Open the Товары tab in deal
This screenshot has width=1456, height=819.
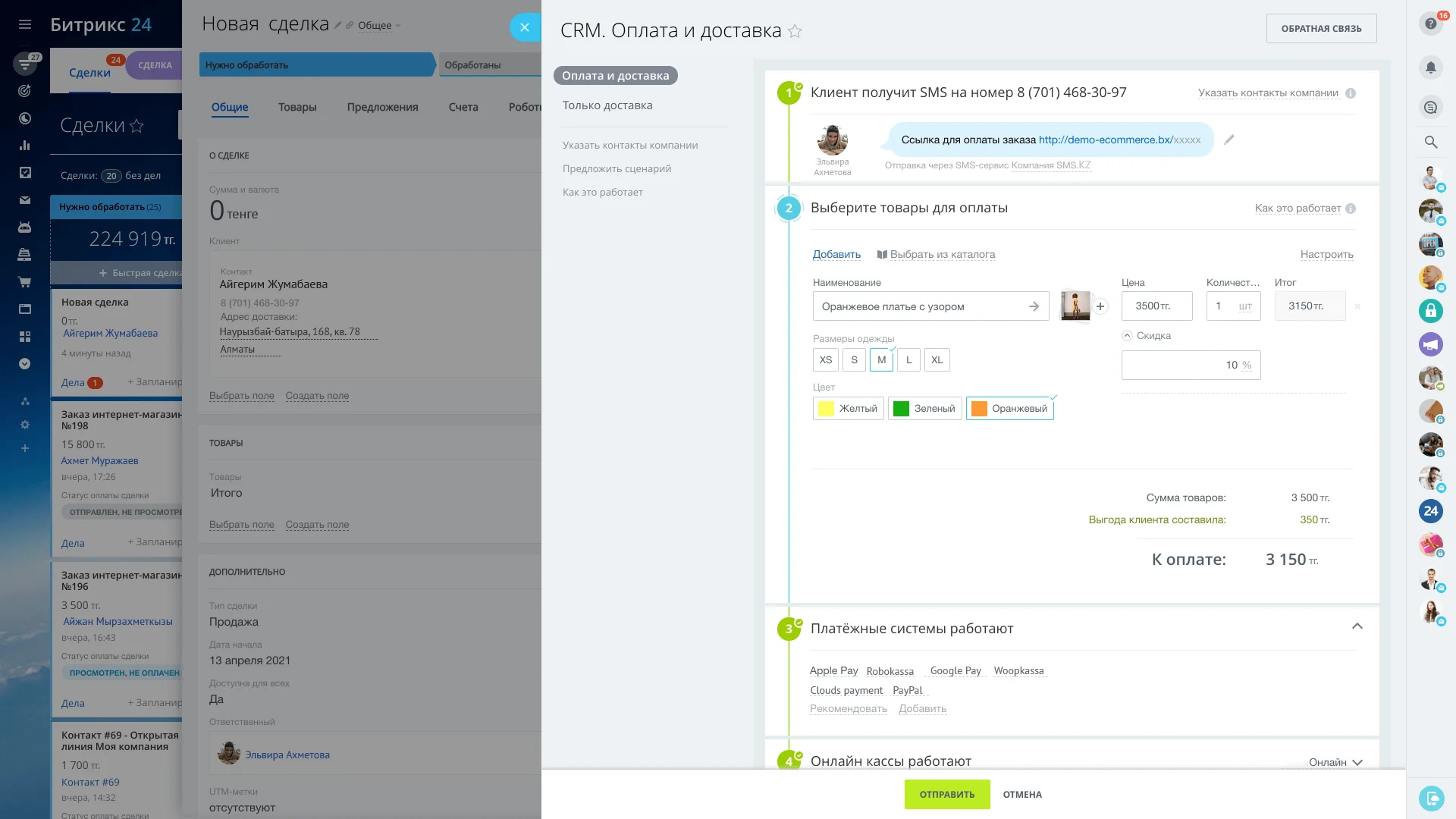pyautogui.click(x=297, y=107)
